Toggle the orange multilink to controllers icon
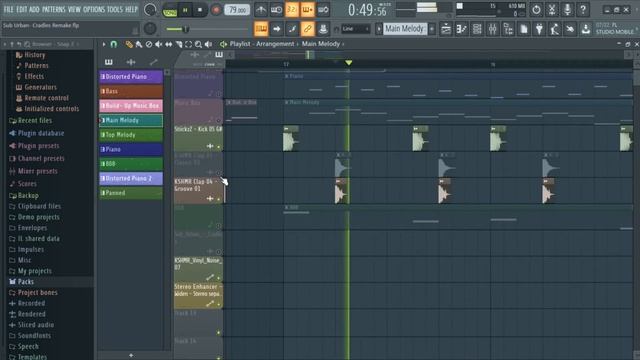 coord(307,29)
